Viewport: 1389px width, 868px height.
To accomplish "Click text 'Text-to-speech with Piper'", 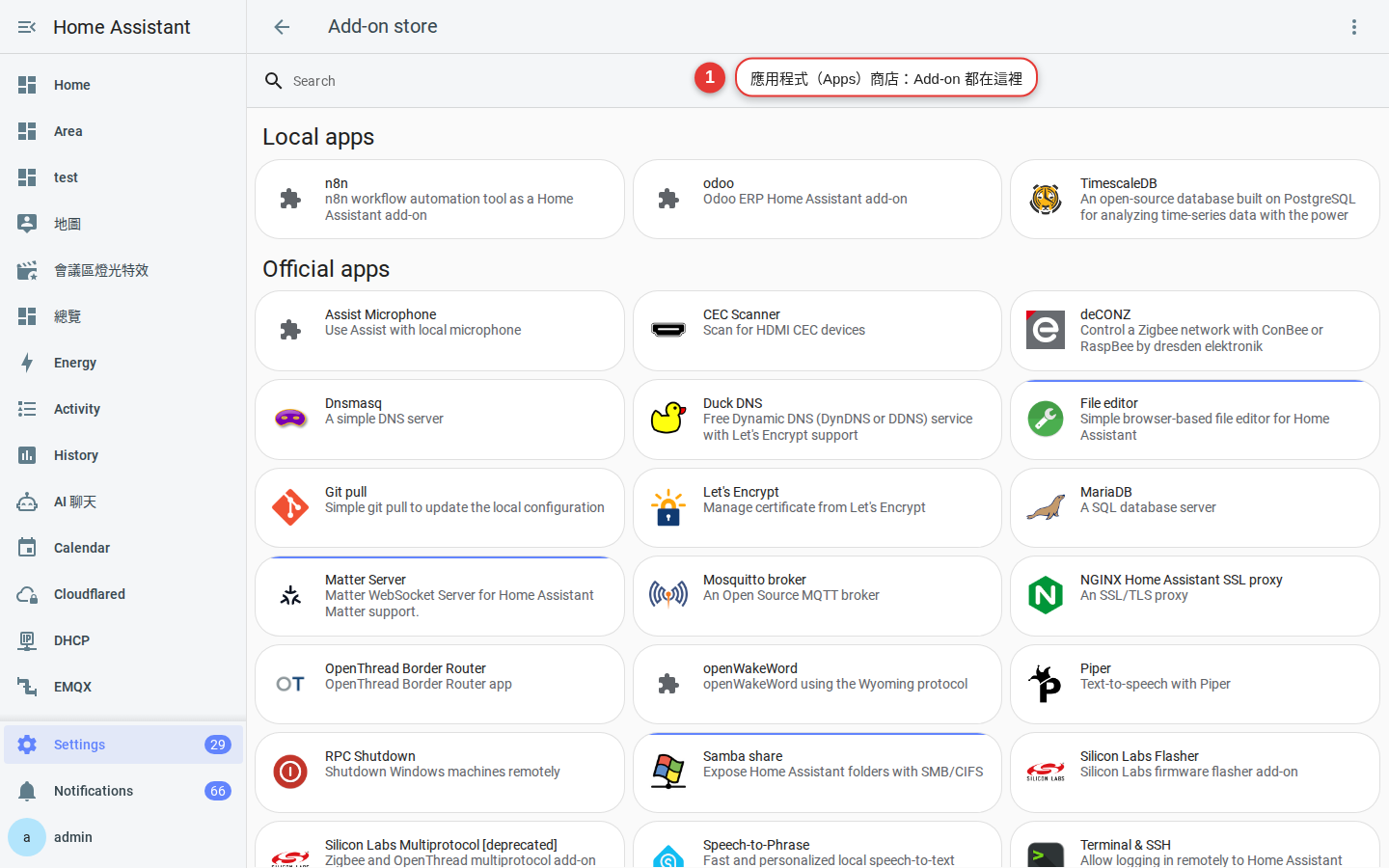I will 1156,684.
